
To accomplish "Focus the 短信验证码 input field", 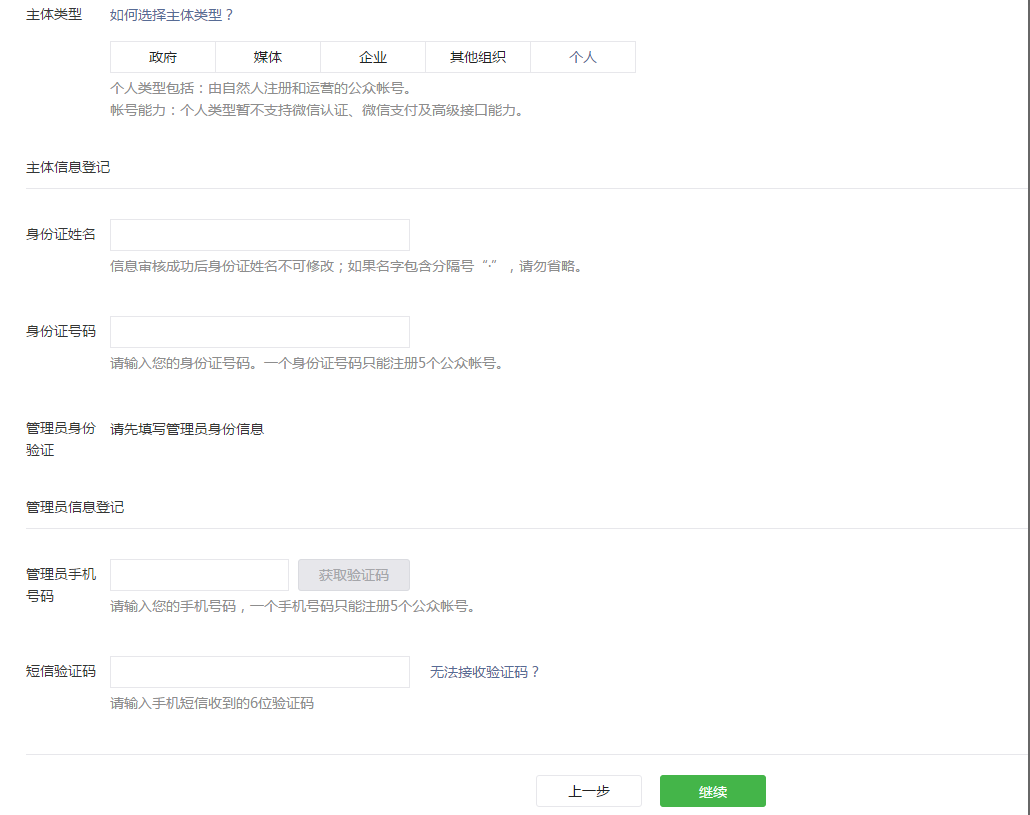I will point(260,672).
